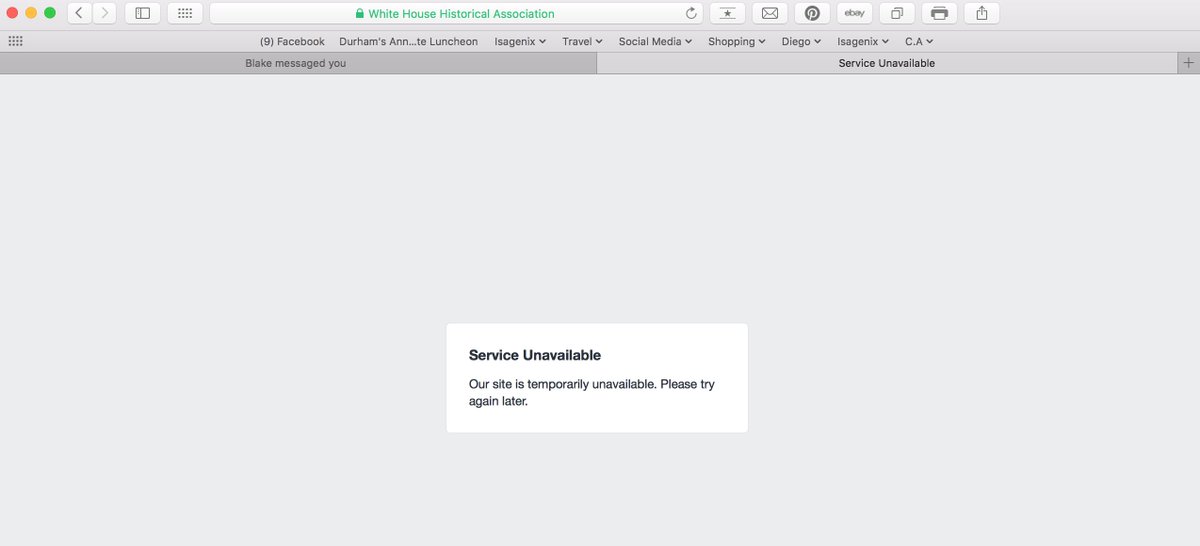
Task: Show all tabs overview
Action: [897, 13]
